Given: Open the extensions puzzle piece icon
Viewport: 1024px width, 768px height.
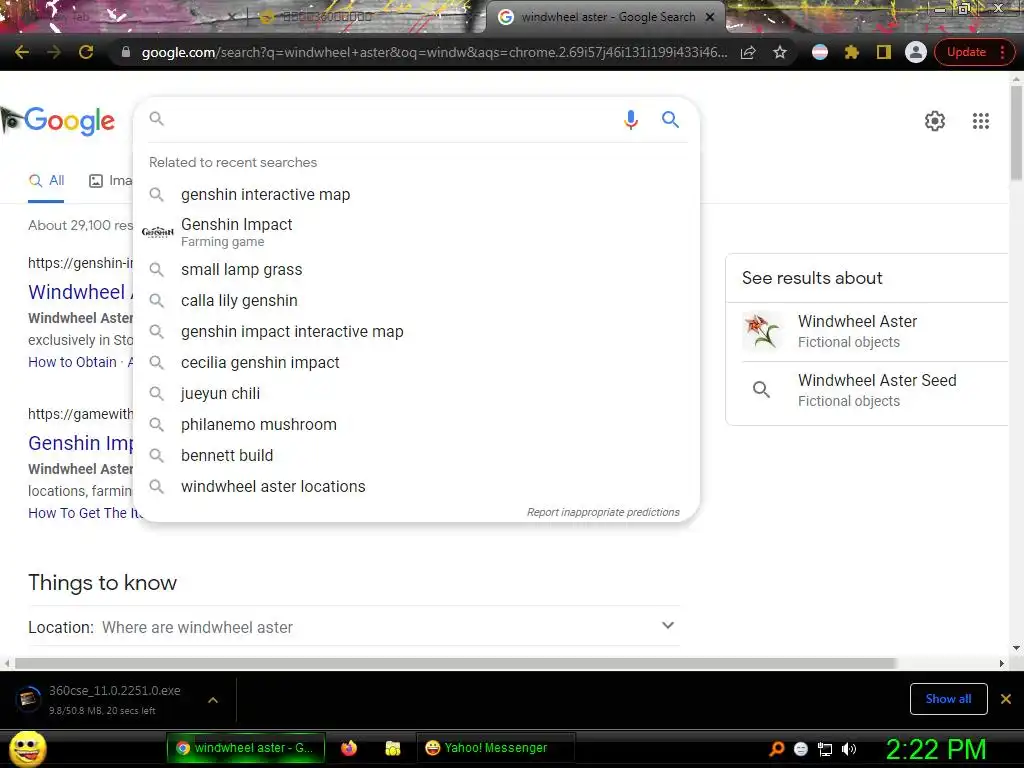Looking at the screenshot, I should [852, 52].
